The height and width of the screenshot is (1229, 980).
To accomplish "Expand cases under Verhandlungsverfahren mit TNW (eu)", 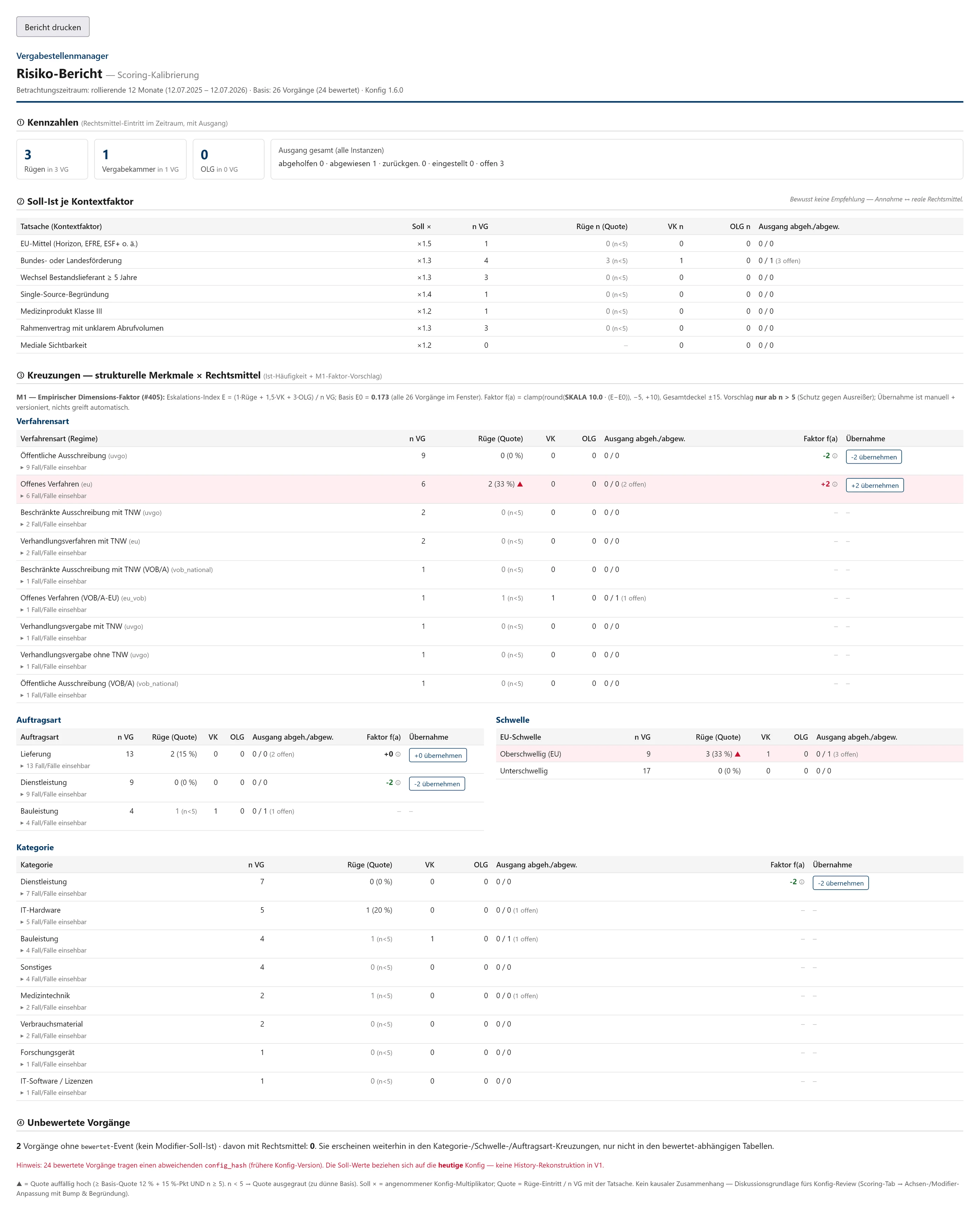I will pyautogui.click(x=54, y=554).
